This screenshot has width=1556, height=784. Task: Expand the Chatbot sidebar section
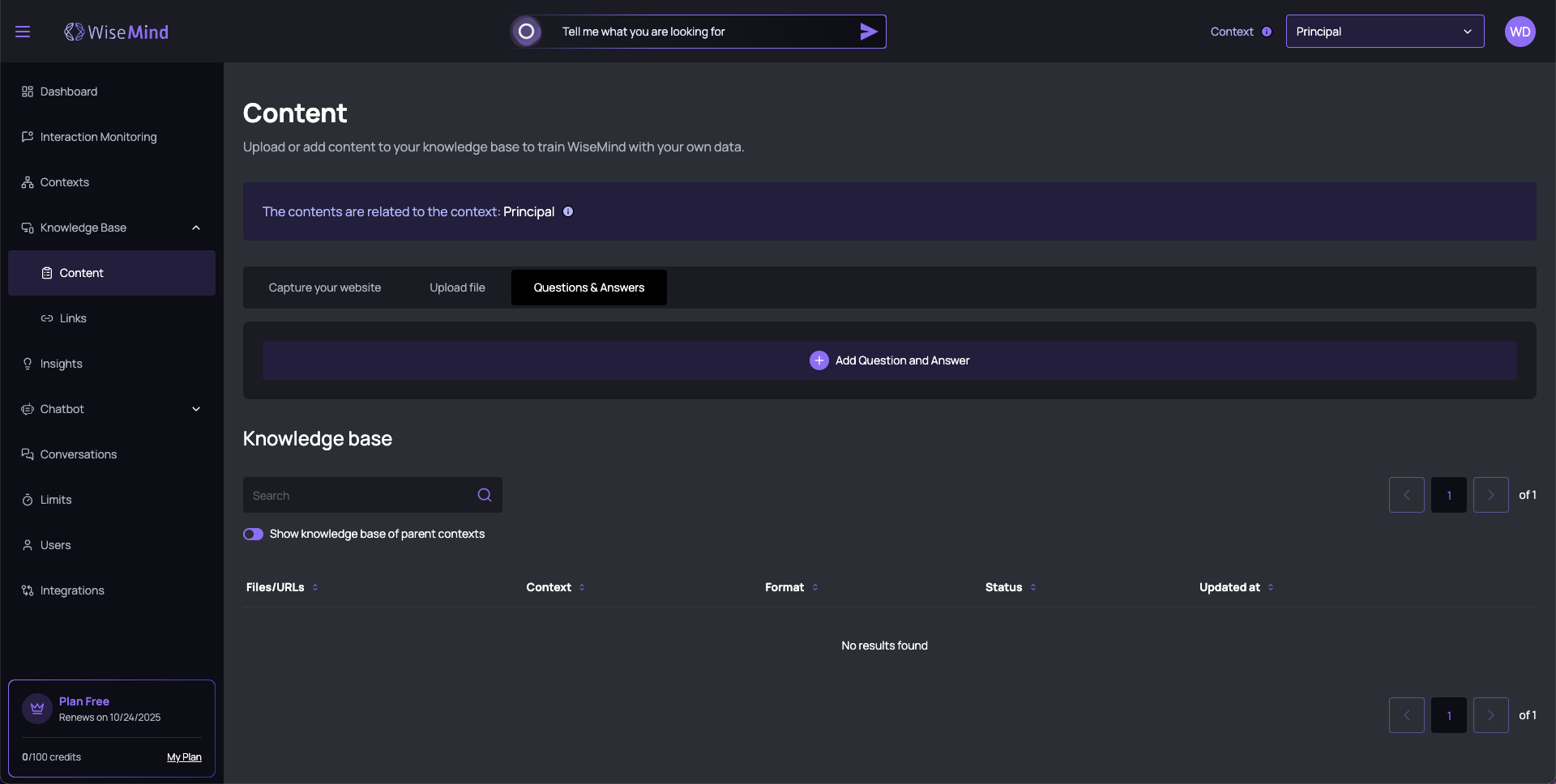(x=196, y=409)
